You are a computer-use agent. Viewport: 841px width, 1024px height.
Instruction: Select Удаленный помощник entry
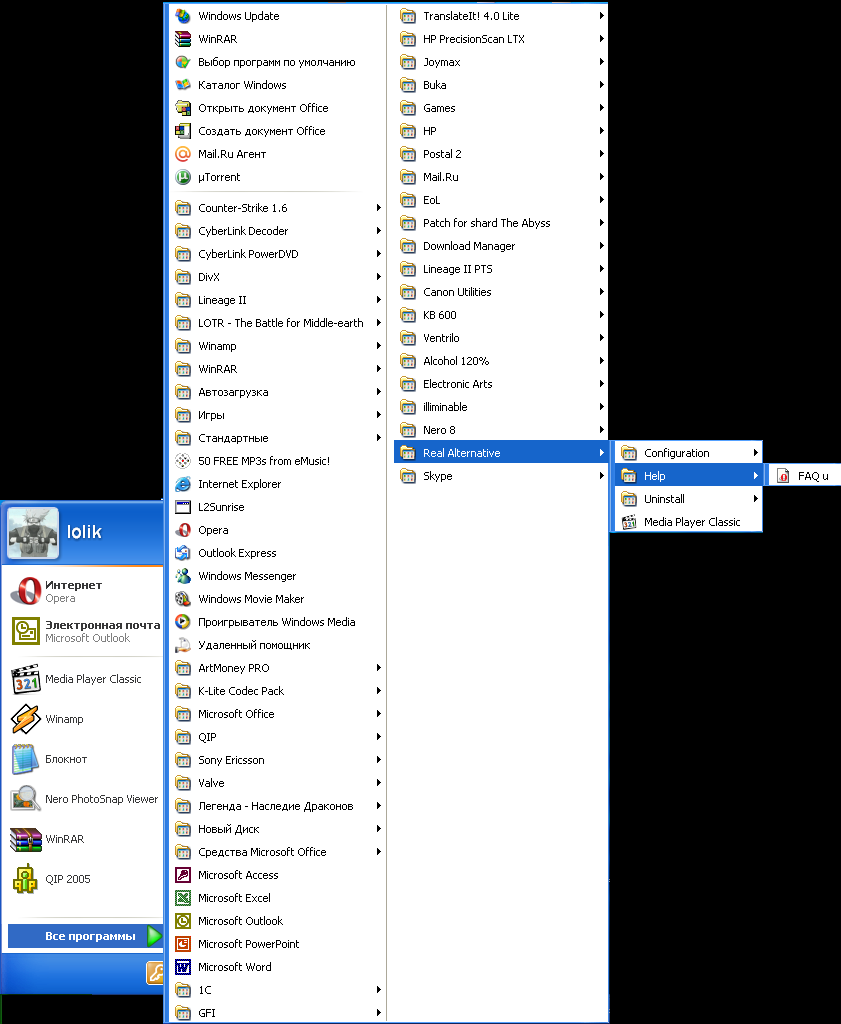pyautogui.click(x=278, y=645)
